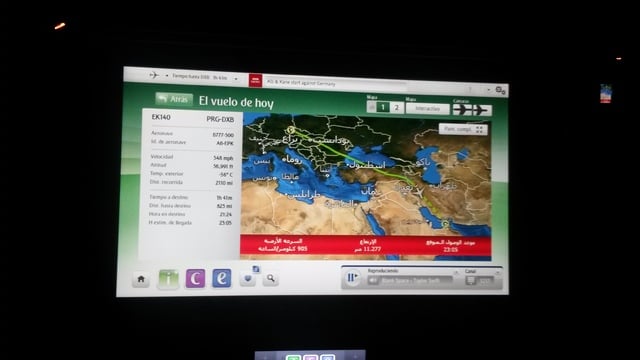Tap the speaker icon in the now-playing bar
The height and width of the screenshot is (360, 640).
tap(373, 280)
